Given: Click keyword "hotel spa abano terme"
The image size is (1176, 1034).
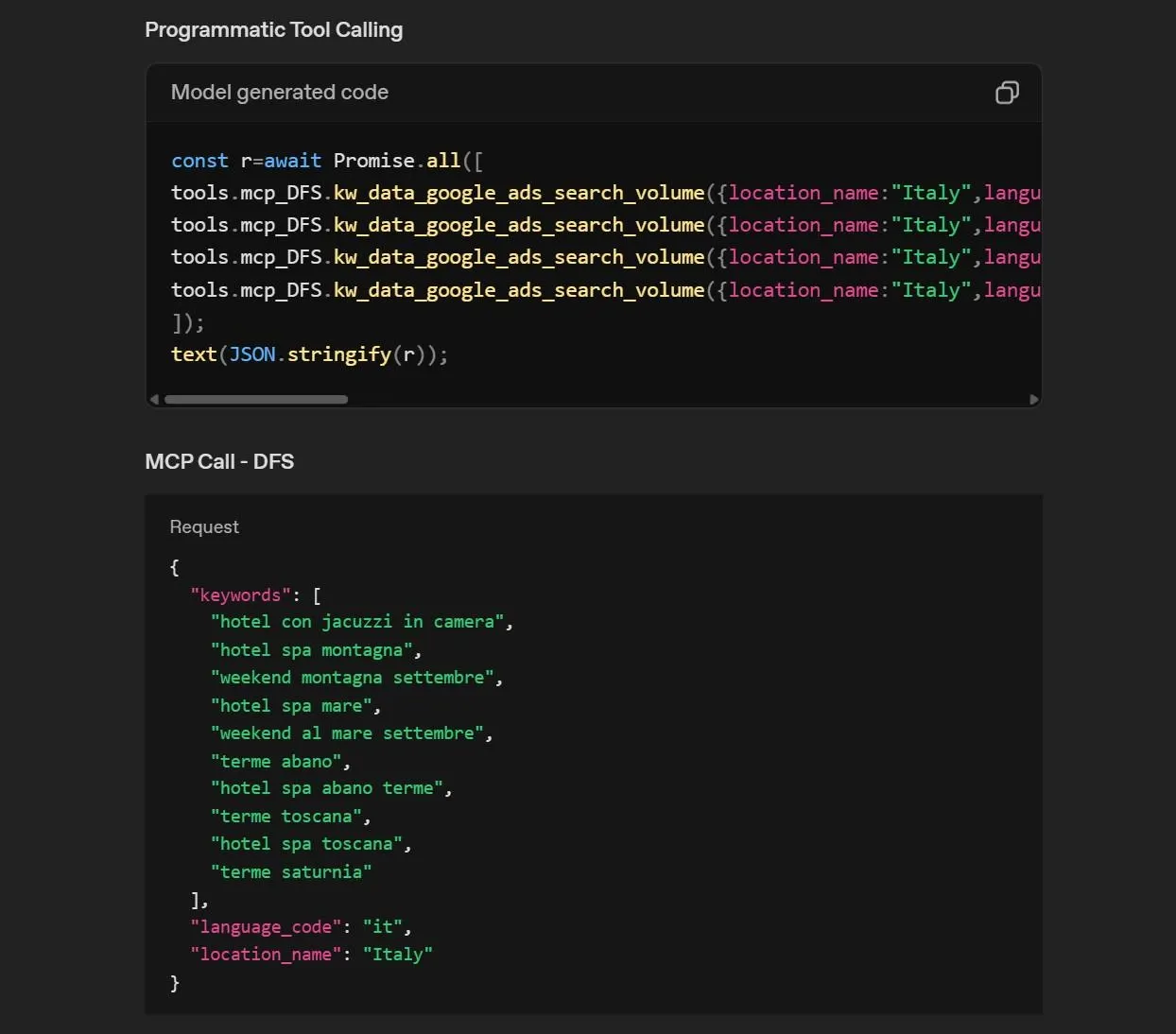Looking at the screenshot, I should click(327, 788).
